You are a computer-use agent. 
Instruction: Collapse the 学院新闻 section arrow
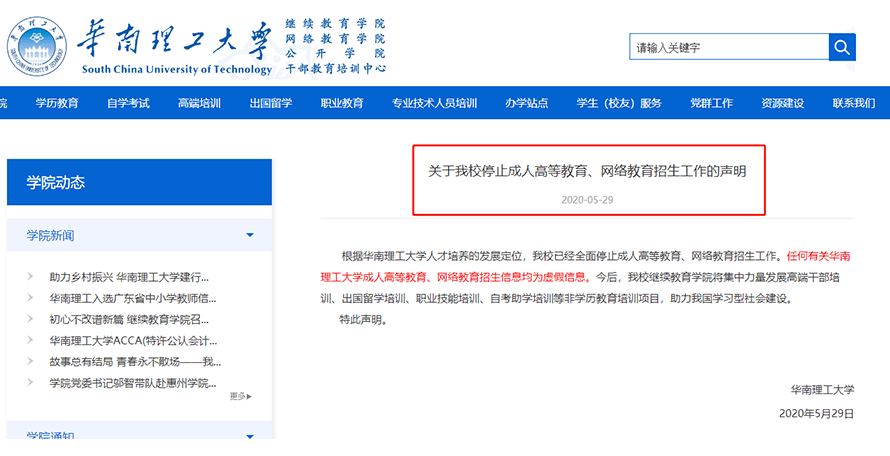click(x=250, y=235)
